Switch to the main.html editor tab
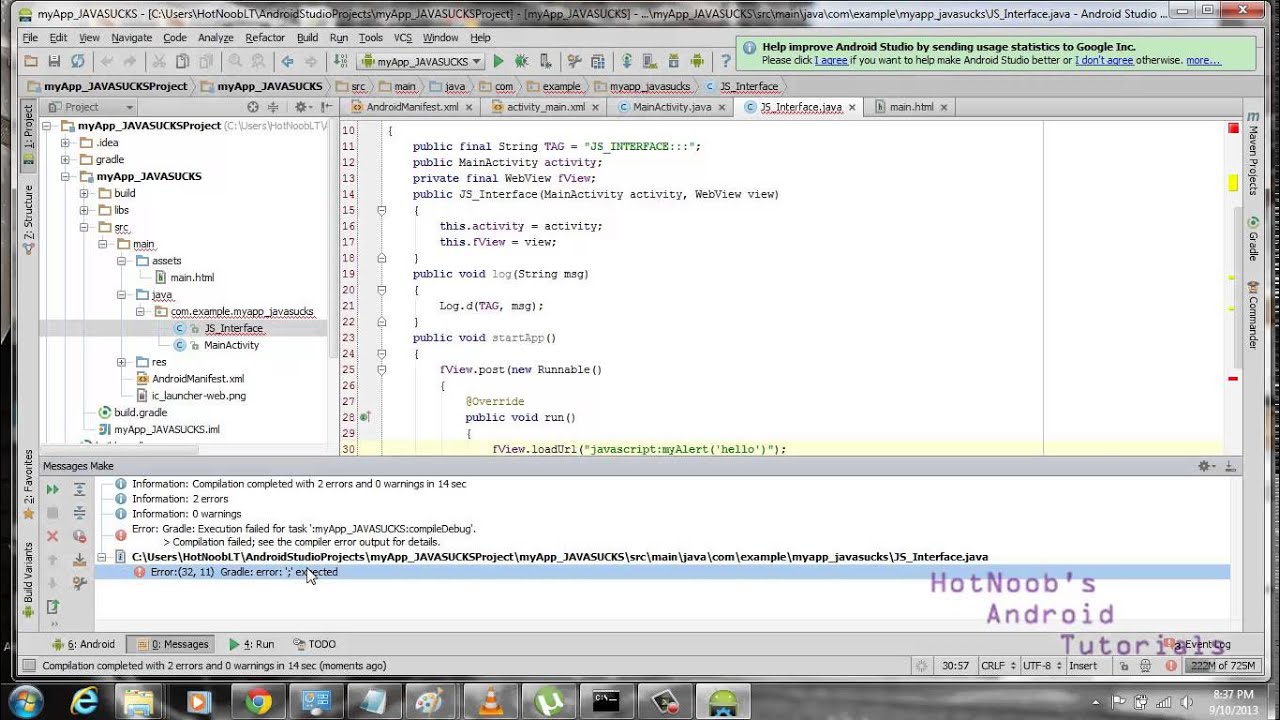This screenshot has width=1280, height=720. point(911,107)
